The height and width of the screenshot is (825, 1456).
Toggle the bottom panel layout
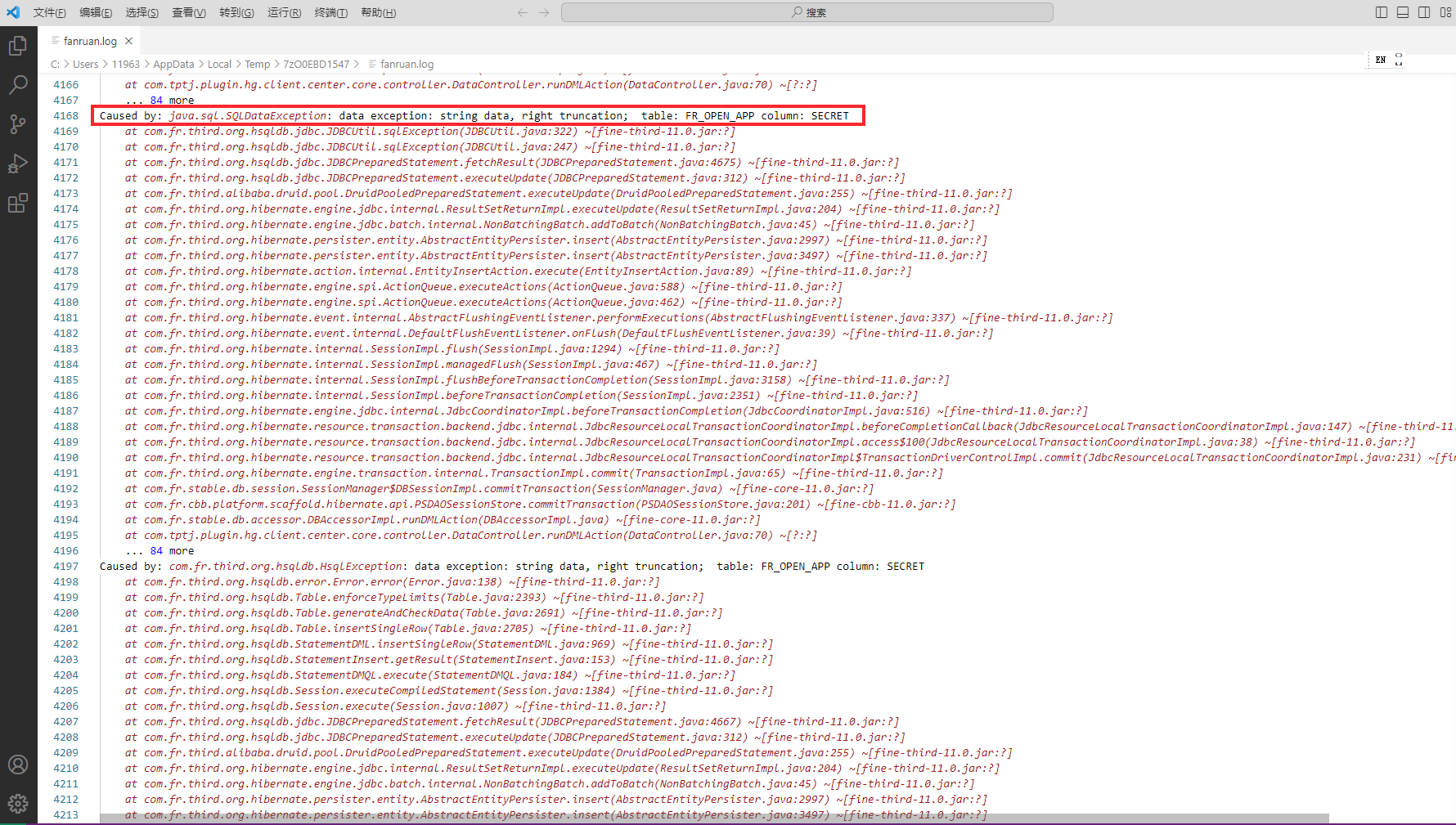click(x=1403, y=12)
